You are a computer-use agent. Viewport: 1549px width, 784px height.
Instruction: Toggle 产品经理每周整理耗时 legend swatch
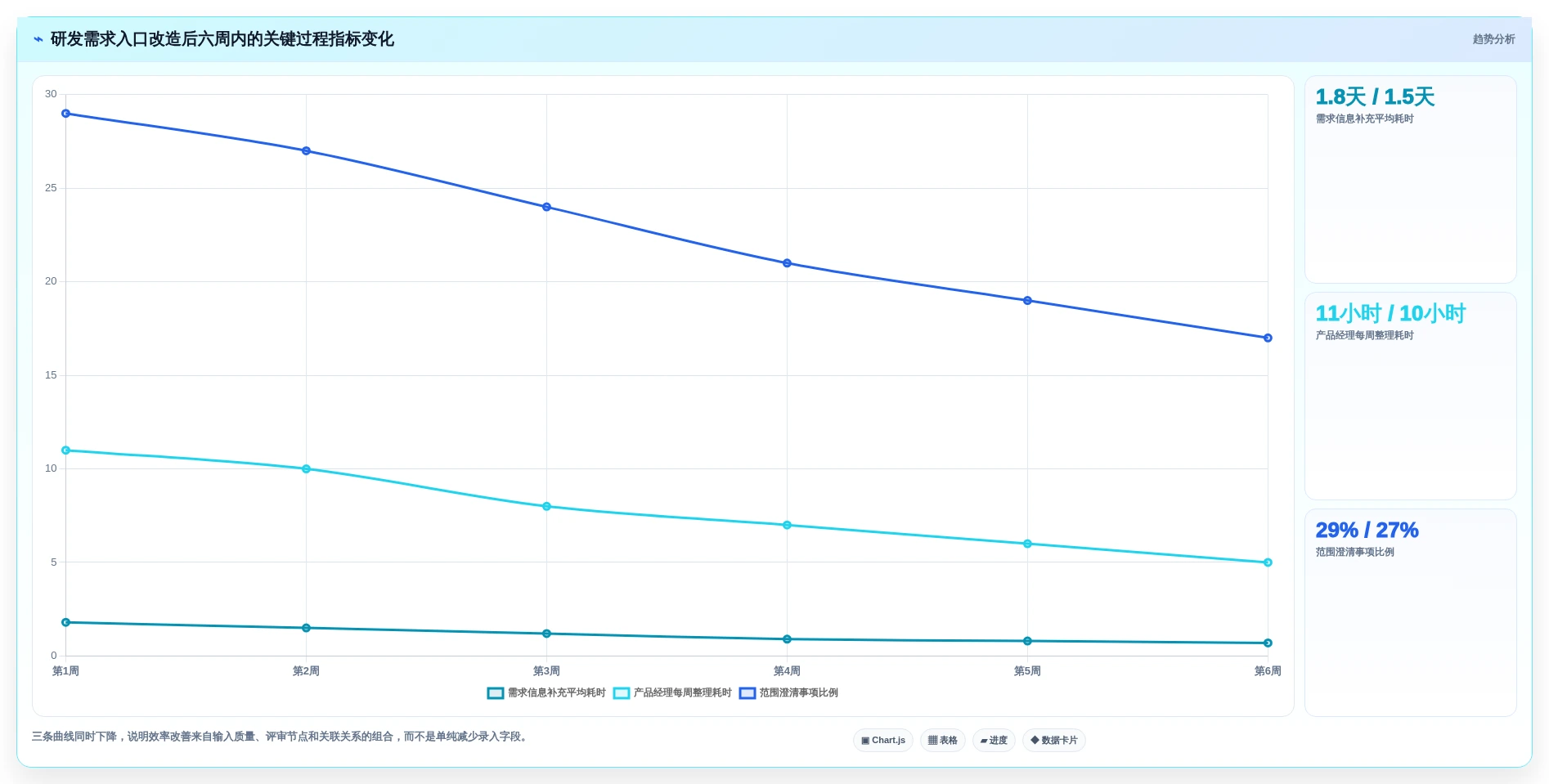pos(621,693)
